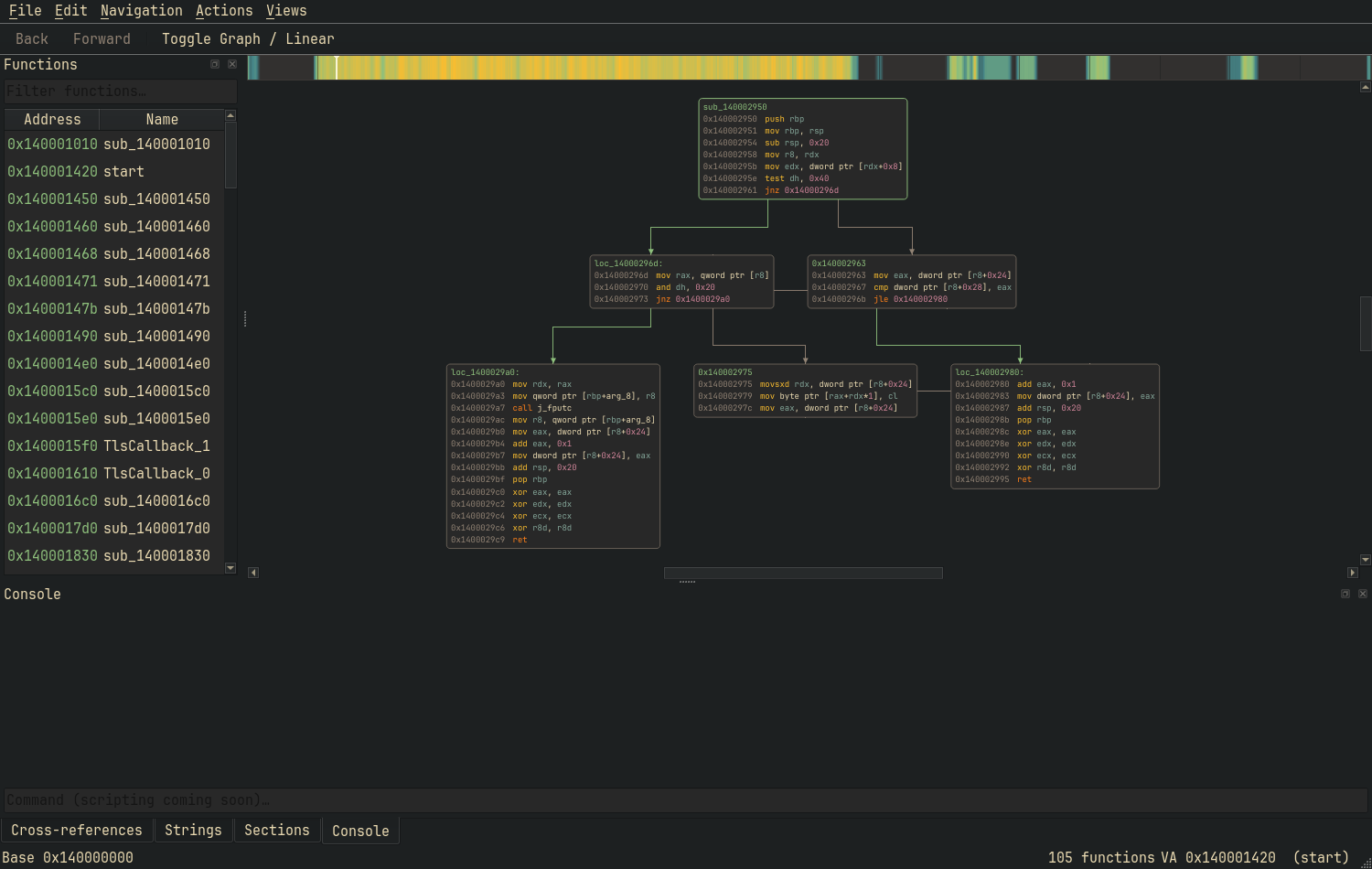
Task: Open the Actions menu
Action: click(x=224, y=11)
